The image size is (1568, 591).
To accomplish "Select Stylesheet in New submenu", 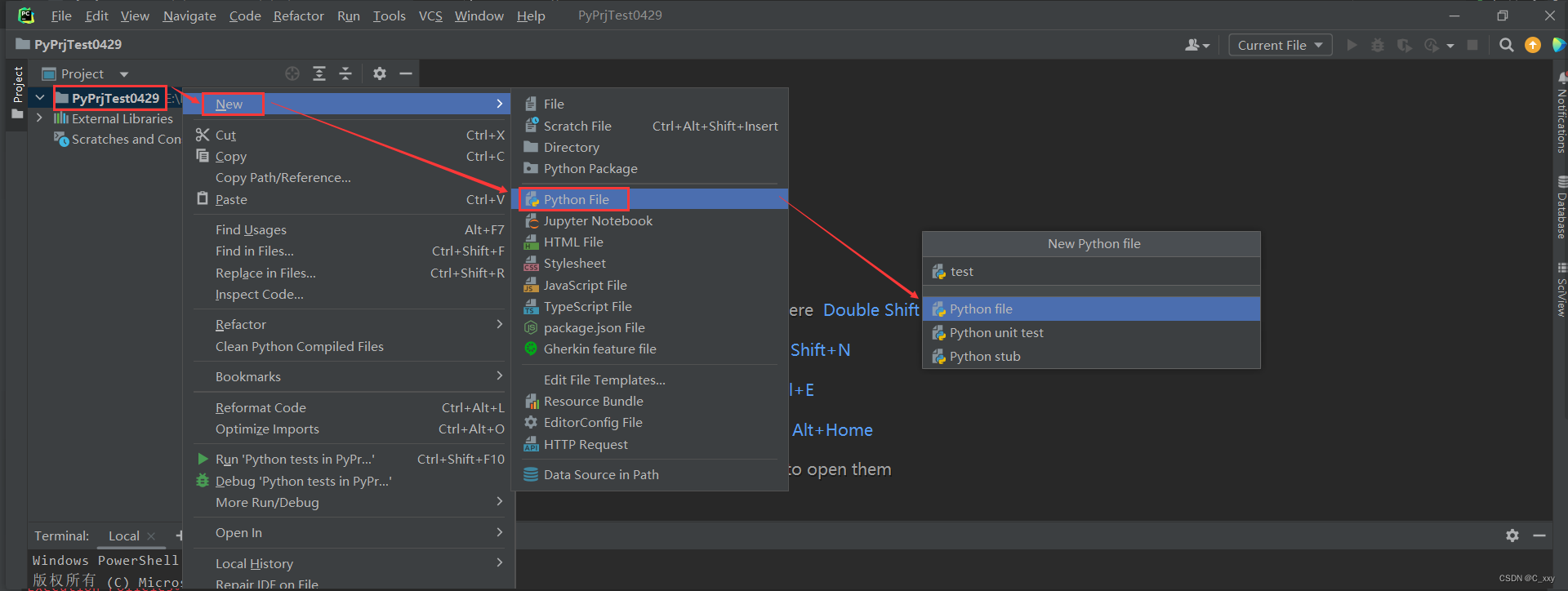I will click(x=650, y=264).
